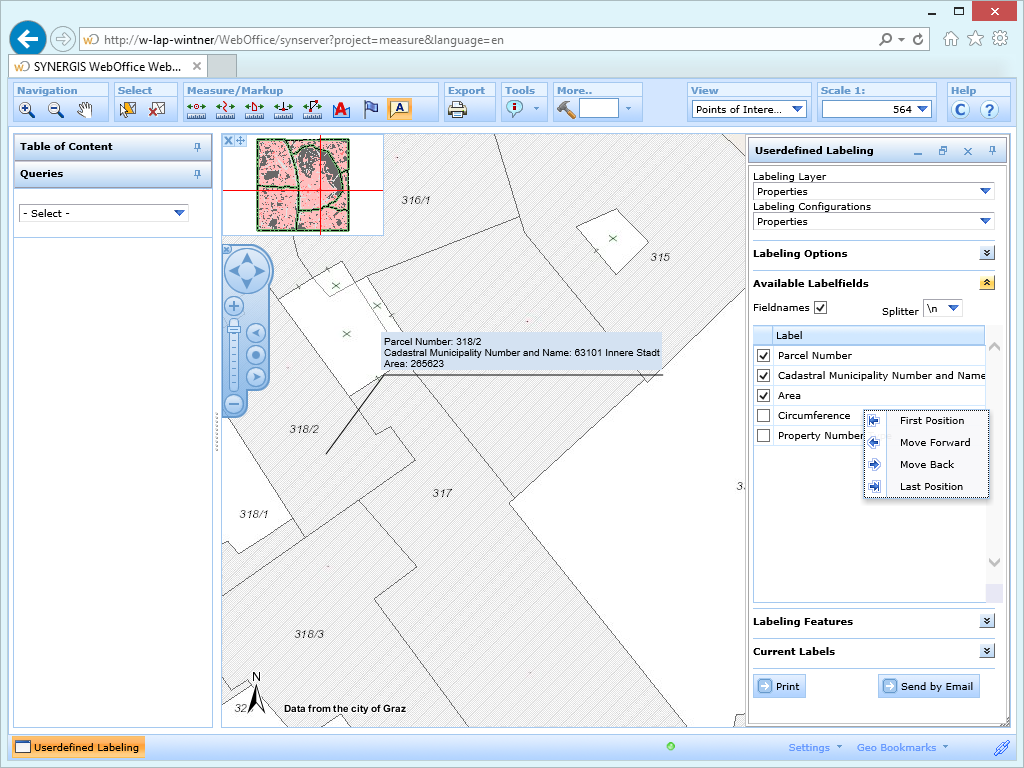Open the help question mark icon
This screenshot has height=768, width=1024.
(x=989, y=110)
